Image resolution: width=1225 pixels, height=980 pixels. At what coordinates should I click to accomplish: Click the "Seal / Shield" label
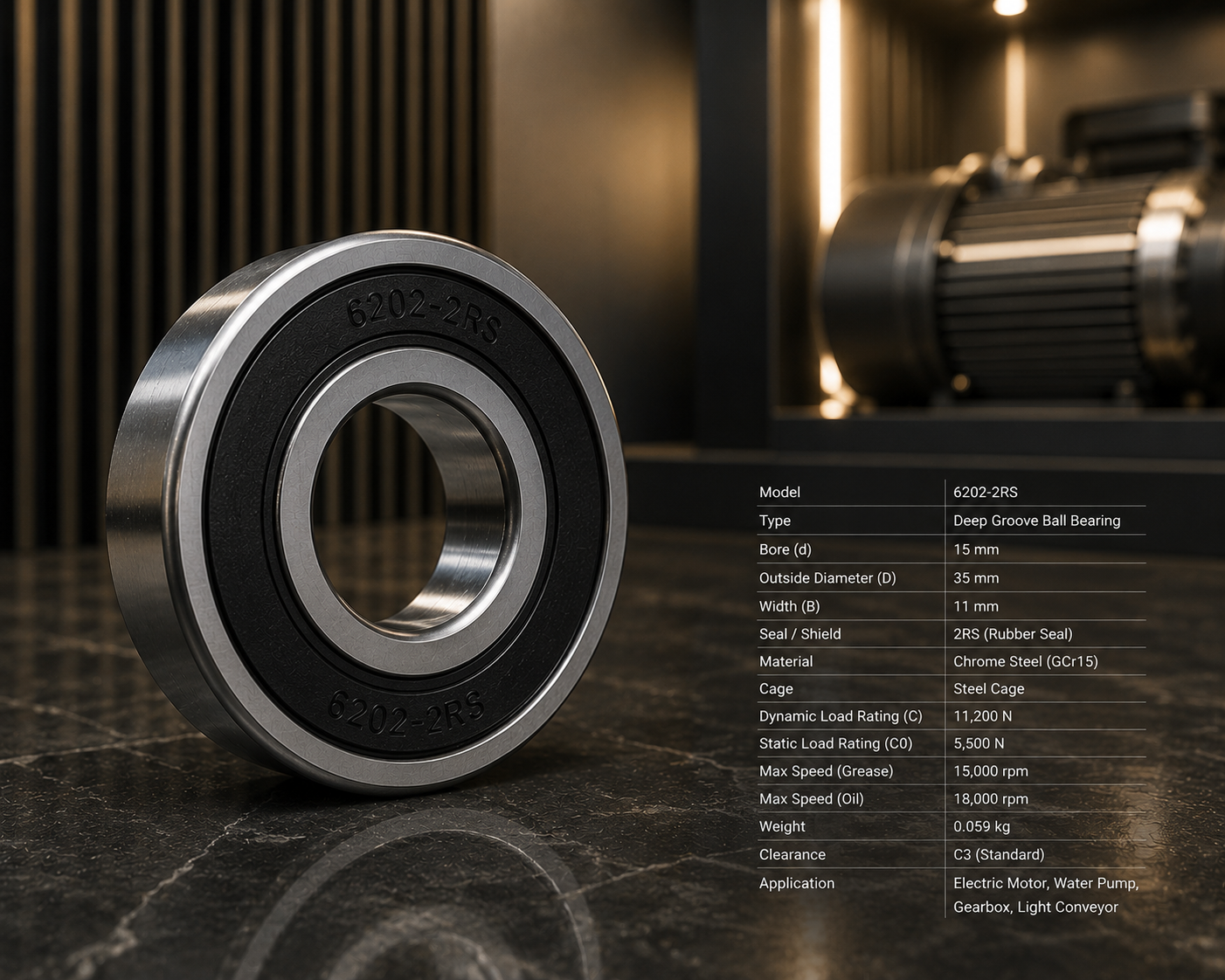pos(800,634)
